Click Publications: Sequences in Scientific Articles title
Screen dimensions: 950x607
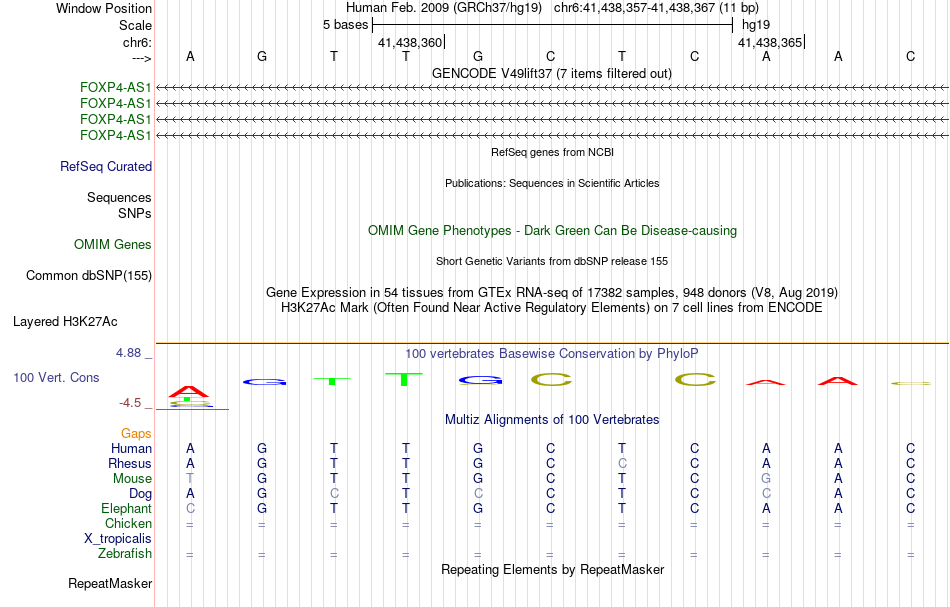pos(552,184)
